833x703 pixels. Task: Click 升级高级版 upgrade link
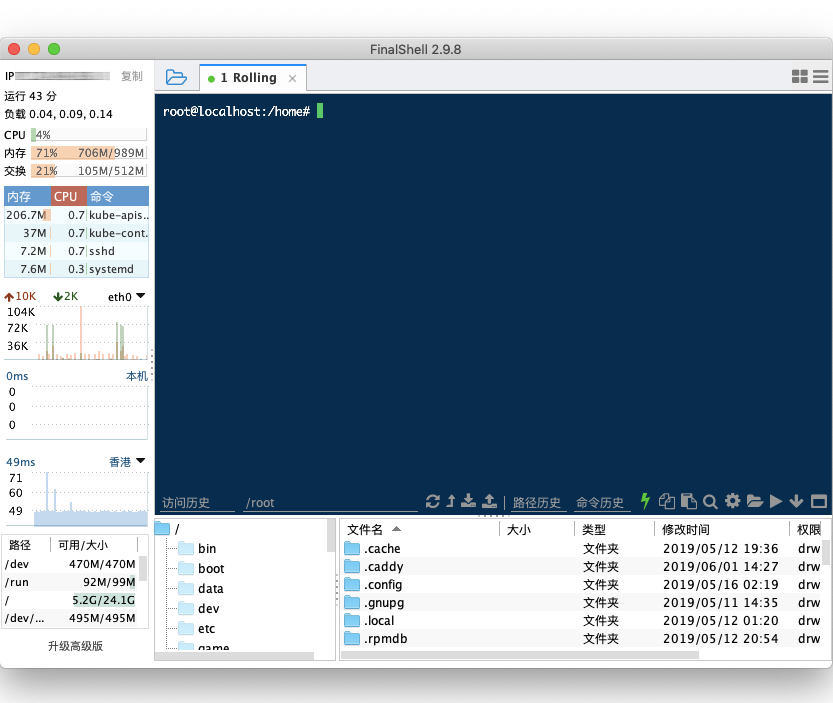(75, 646)
